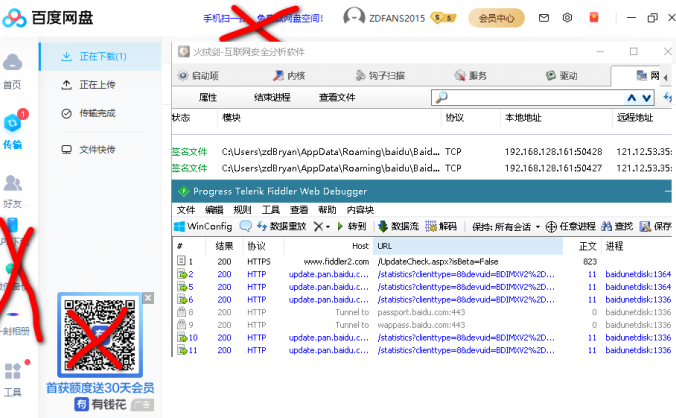Click 首获额度送30天会员 link
This screenshot has width=676, height=418.
(x=100, y=388)
